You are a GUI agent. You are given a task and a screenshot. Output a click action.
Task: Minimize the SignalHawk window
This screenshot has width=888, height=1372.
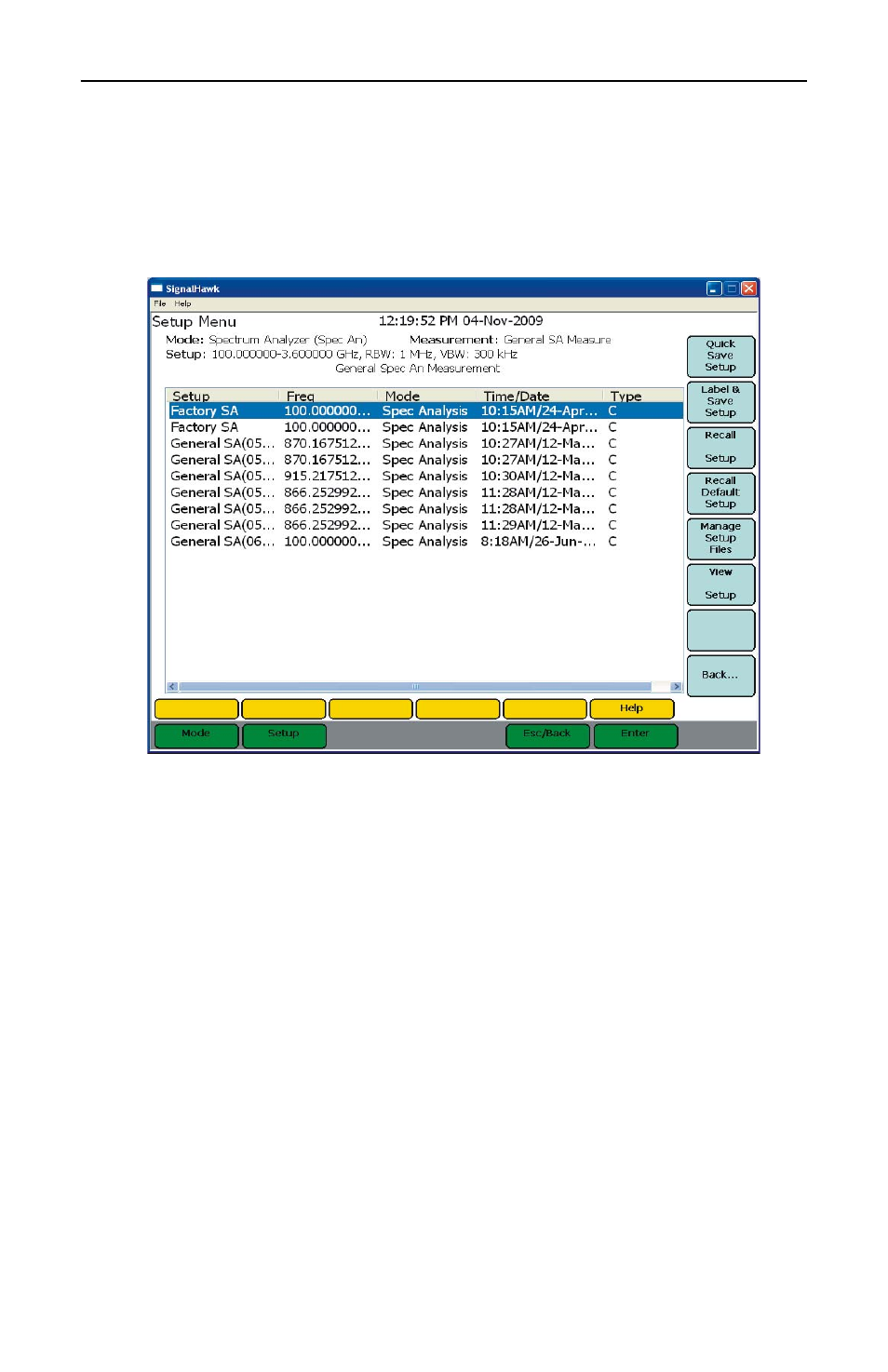pyautogui.click(x=714, y=289)
